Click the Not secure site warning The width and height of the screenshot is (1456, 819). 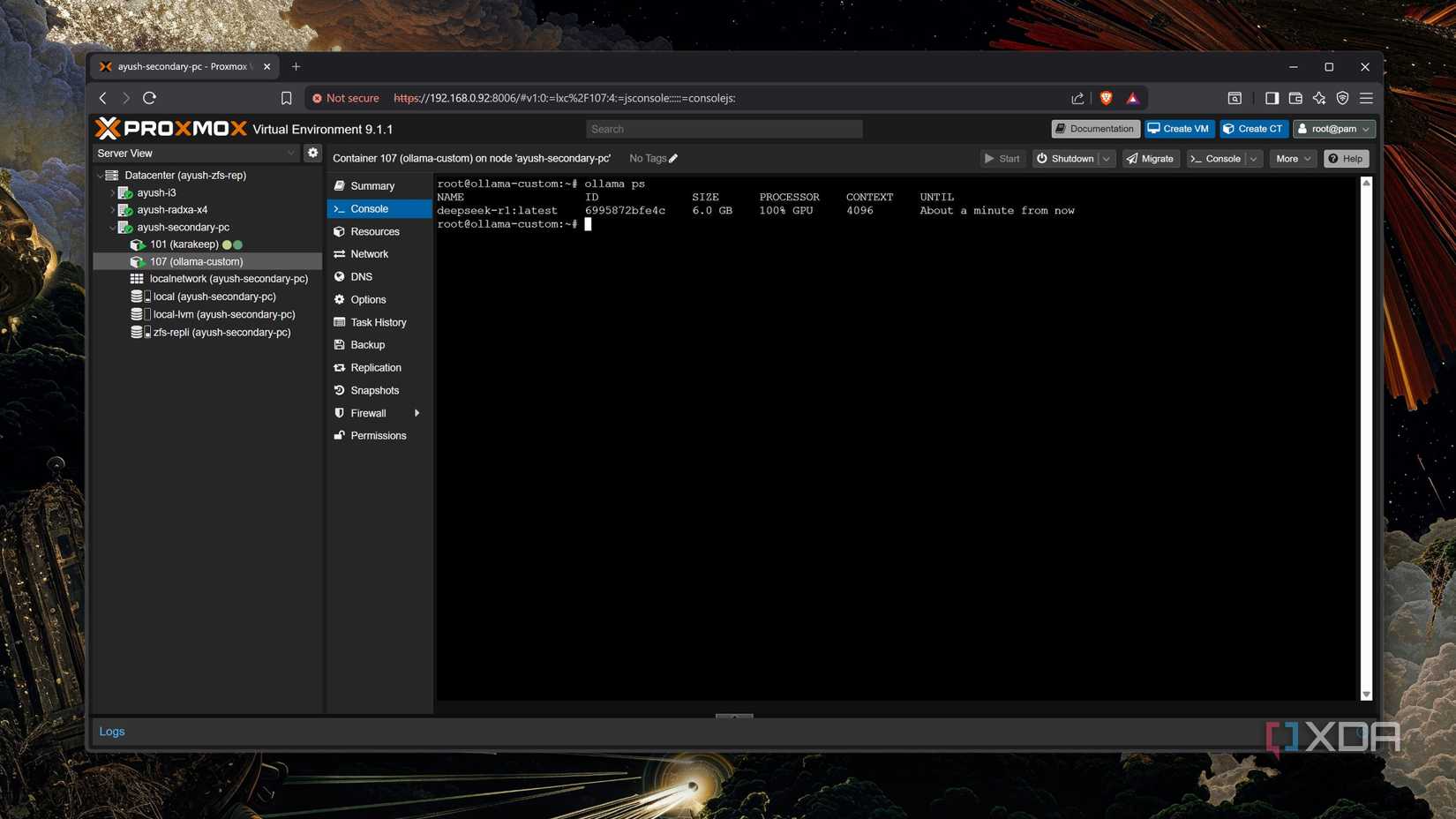[346, 98]
